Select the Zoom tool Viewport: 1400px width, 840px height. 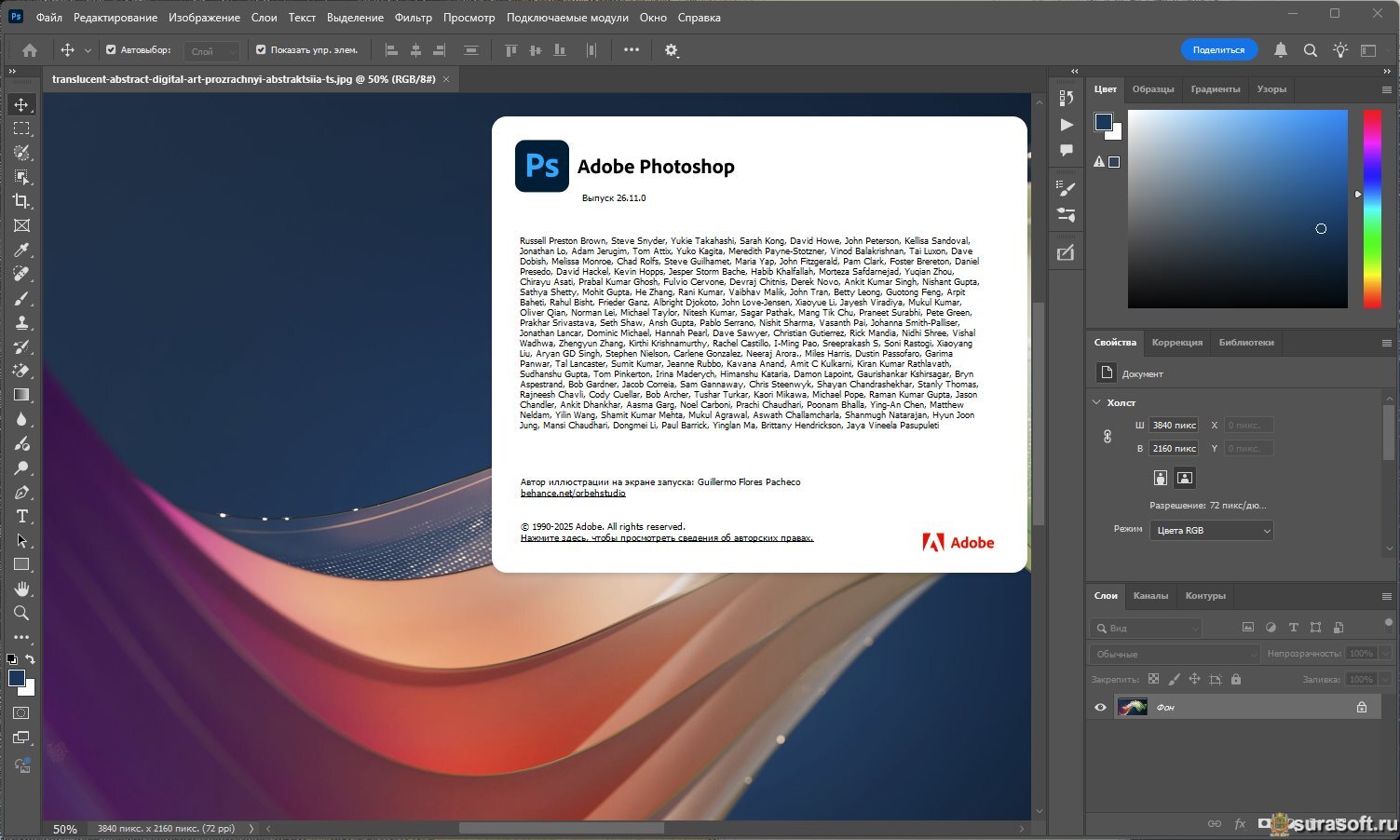(x=21, y=613)
